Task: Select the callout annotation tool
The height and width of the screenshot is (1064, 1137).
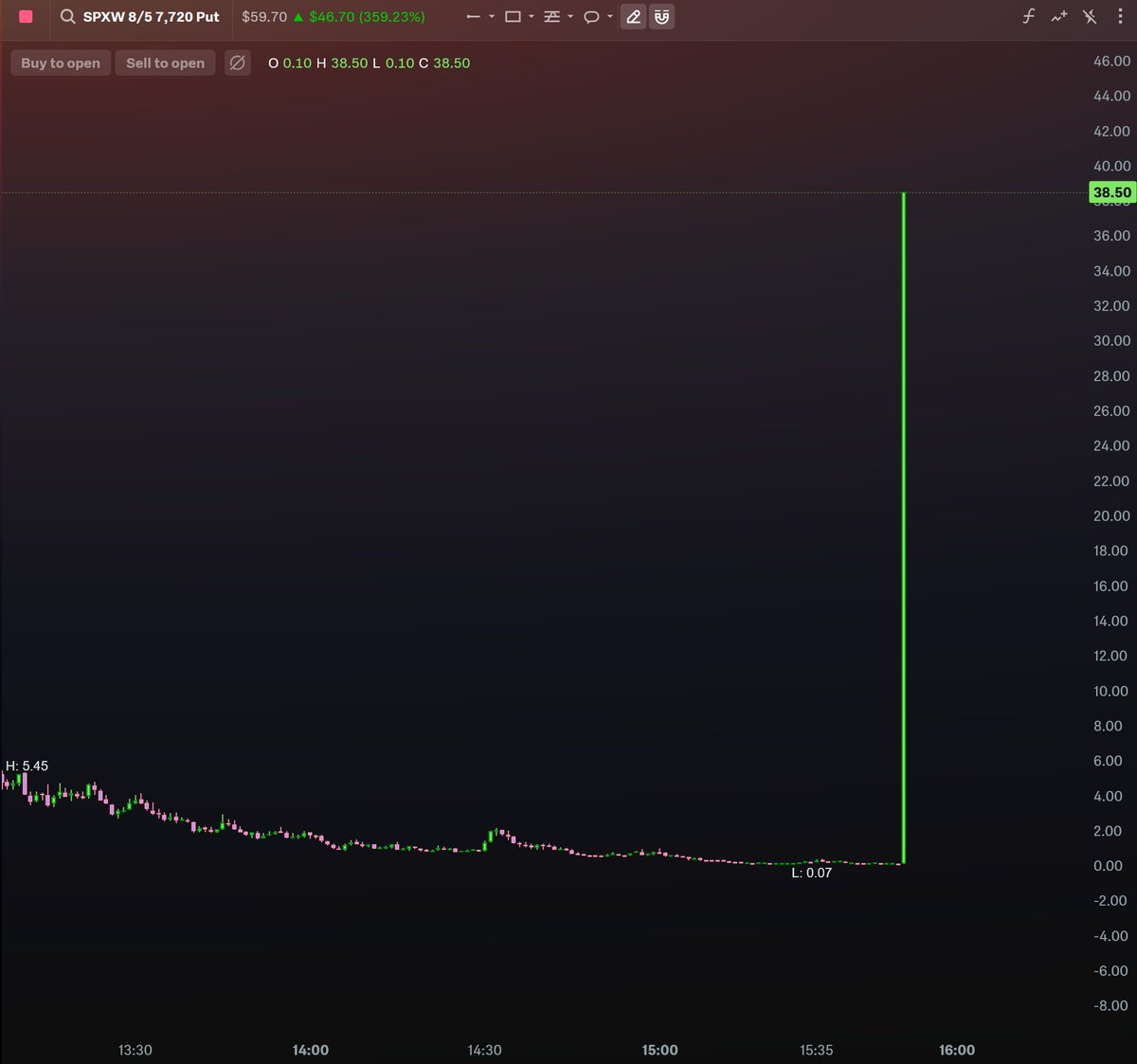Action: [x=591, y=17]
